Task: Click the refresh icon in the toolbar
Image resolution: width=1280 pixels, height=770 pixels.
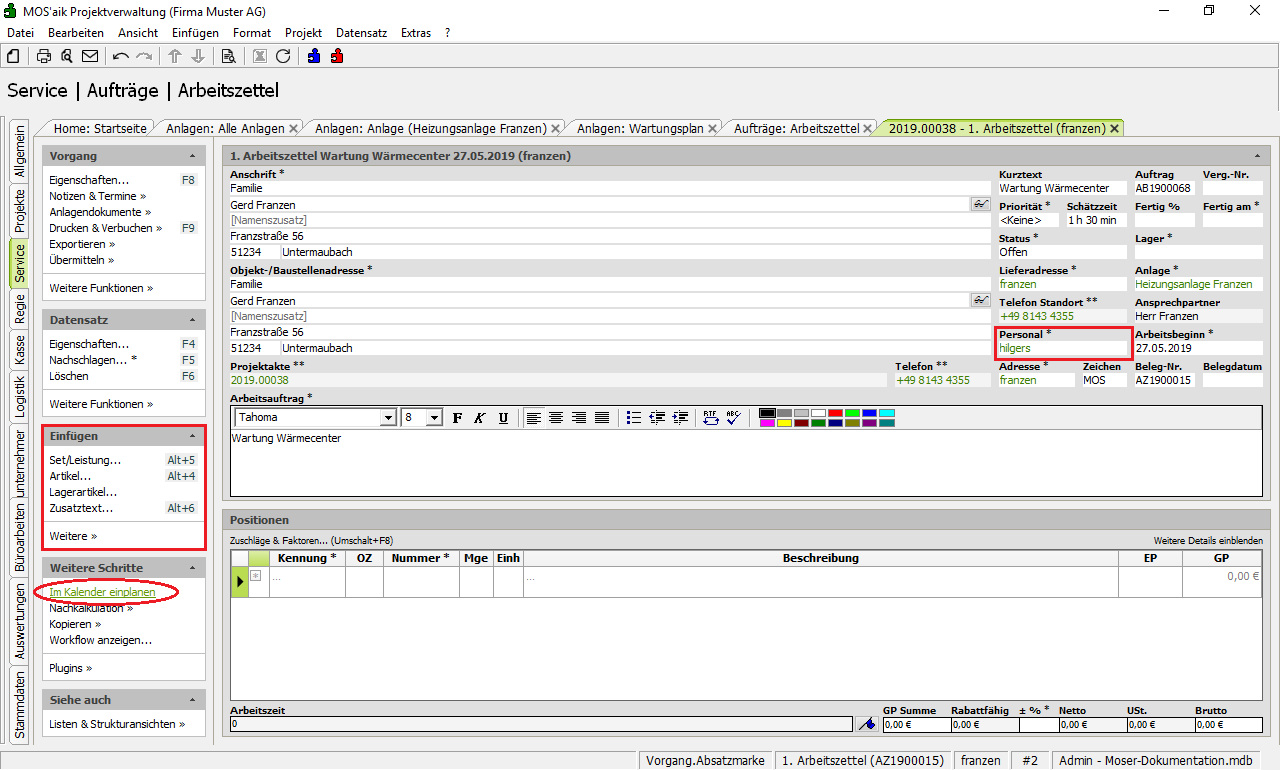Action: pos(283,56)
